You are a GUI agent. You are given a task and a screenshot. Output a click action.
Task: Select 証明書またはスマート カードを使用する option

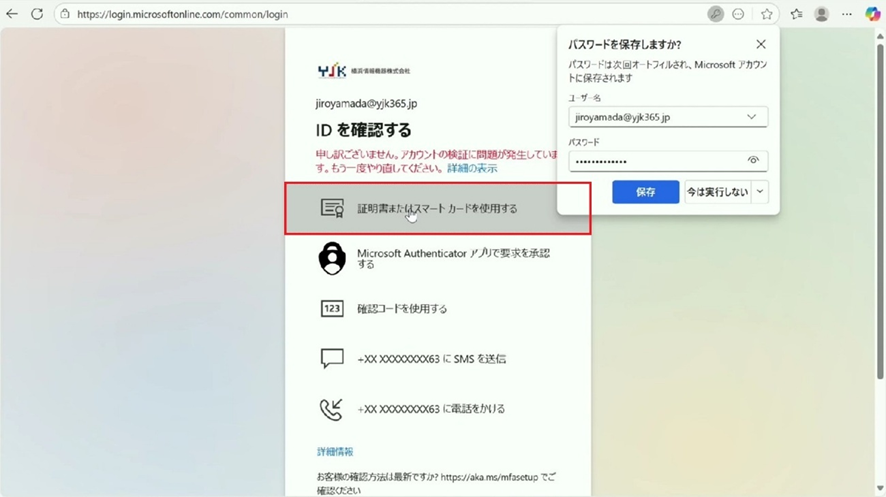coord(437,208)
